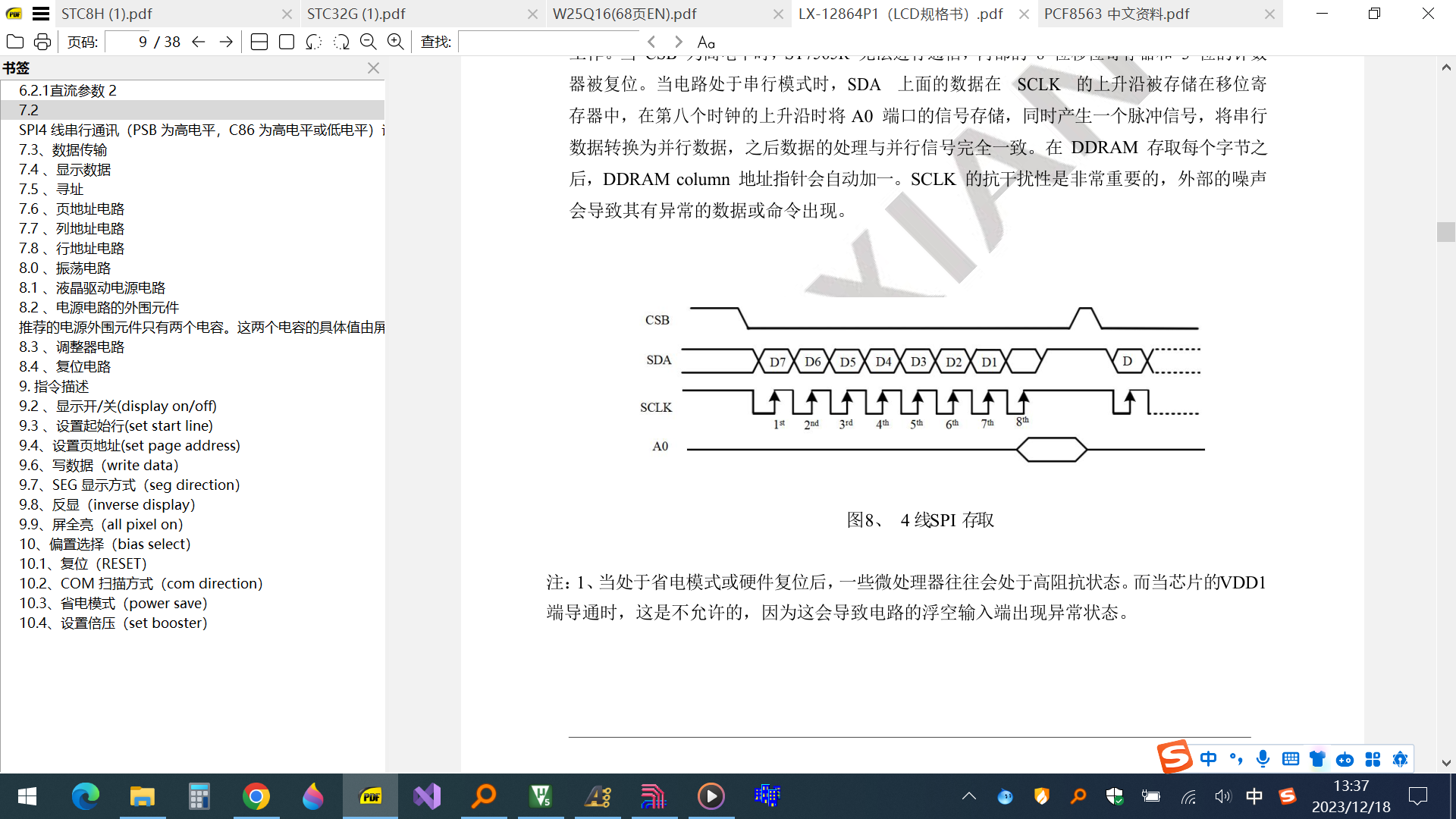Open bookmark 9. 指令描述
Viewport: 1456px width, 819px height.
193,386
